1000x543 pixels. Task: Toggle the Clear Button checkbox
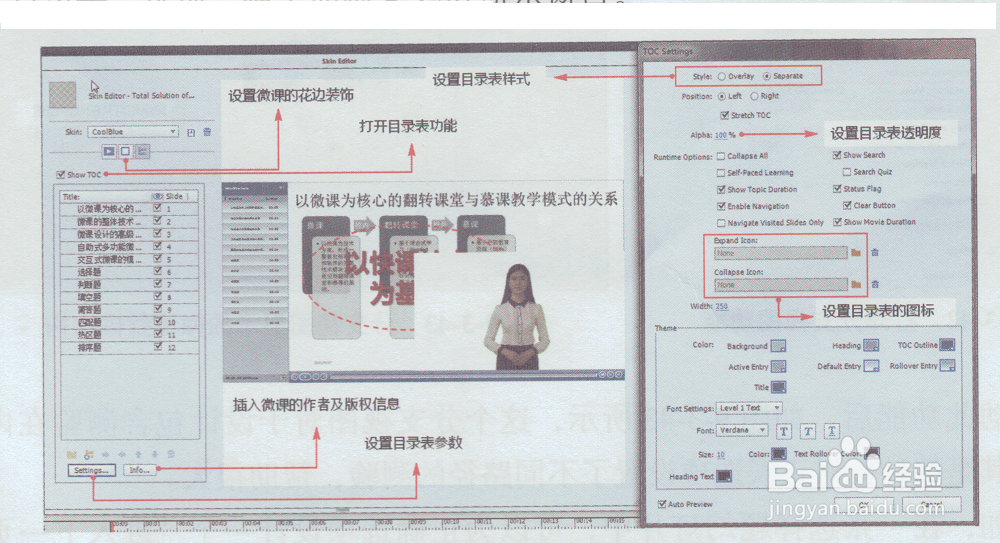pos(847,205)
